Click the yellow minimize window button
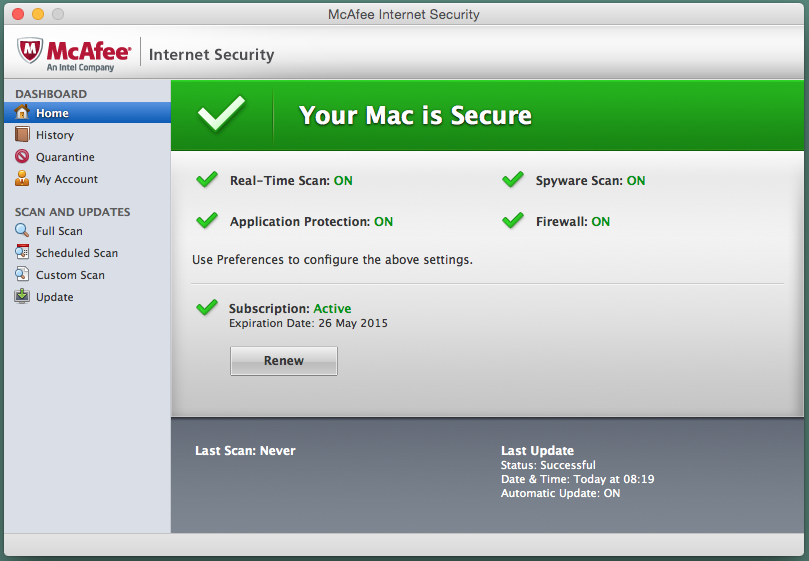 (x=38, y=15)
